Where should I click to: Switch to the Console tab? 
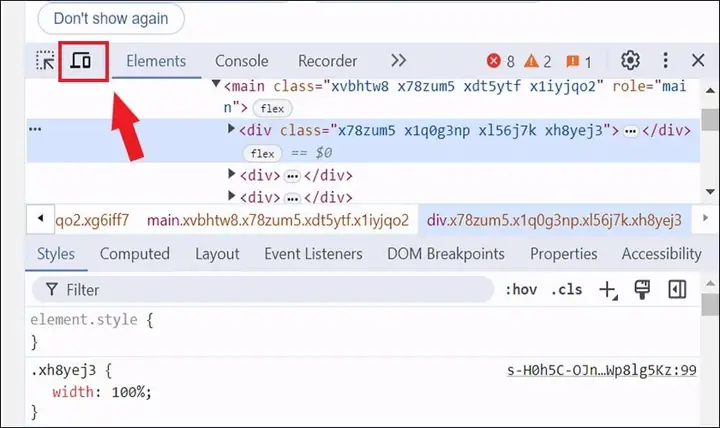click(x=242, y=61)
